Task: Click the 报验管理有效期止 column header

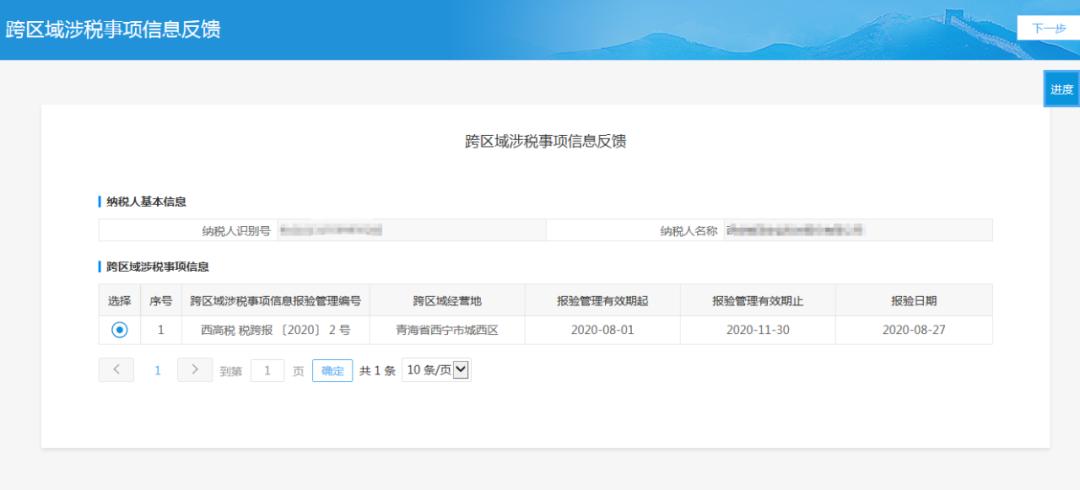Action: 757,300
